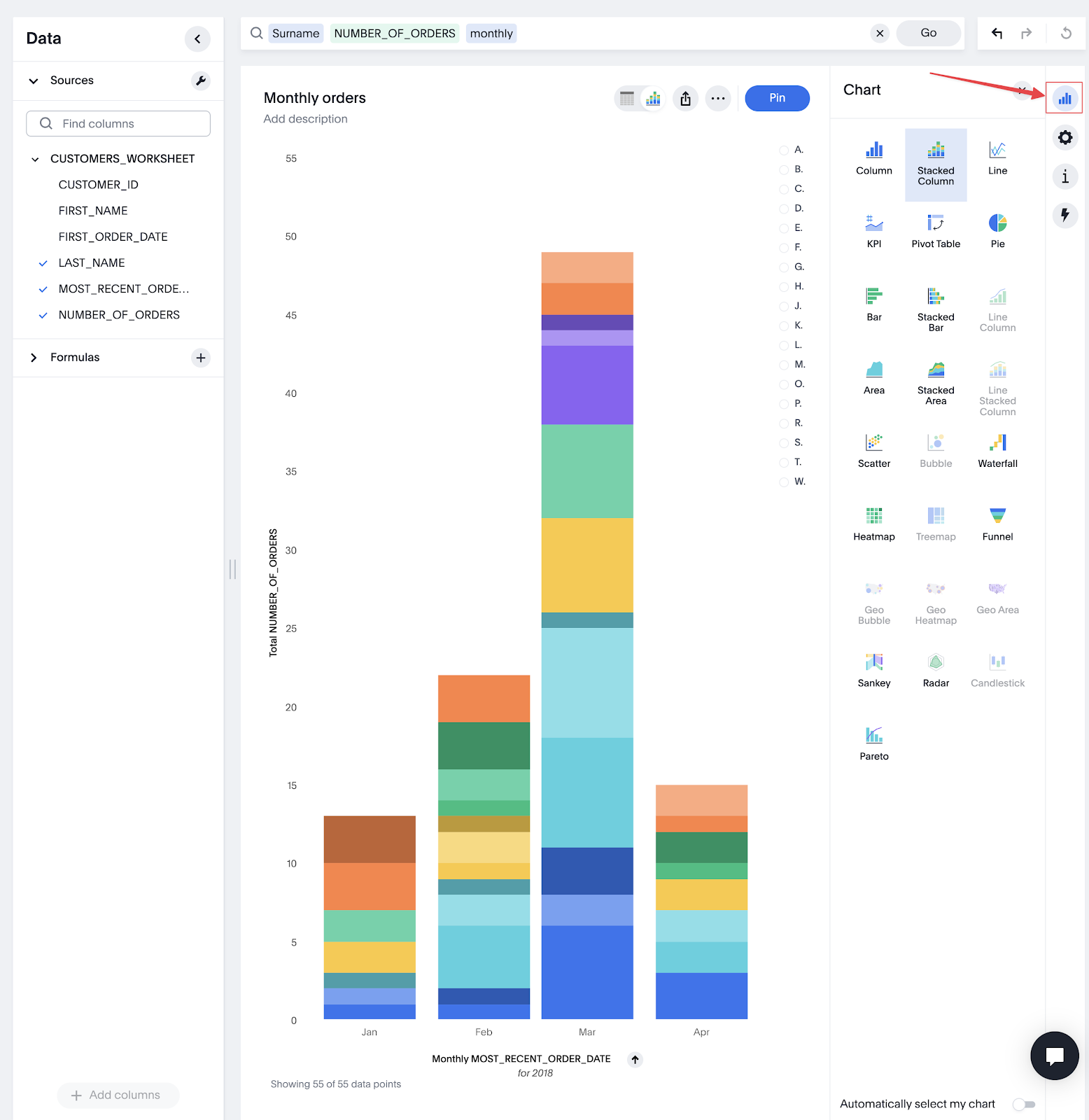Collapse the Sources section

pos(34,81)
